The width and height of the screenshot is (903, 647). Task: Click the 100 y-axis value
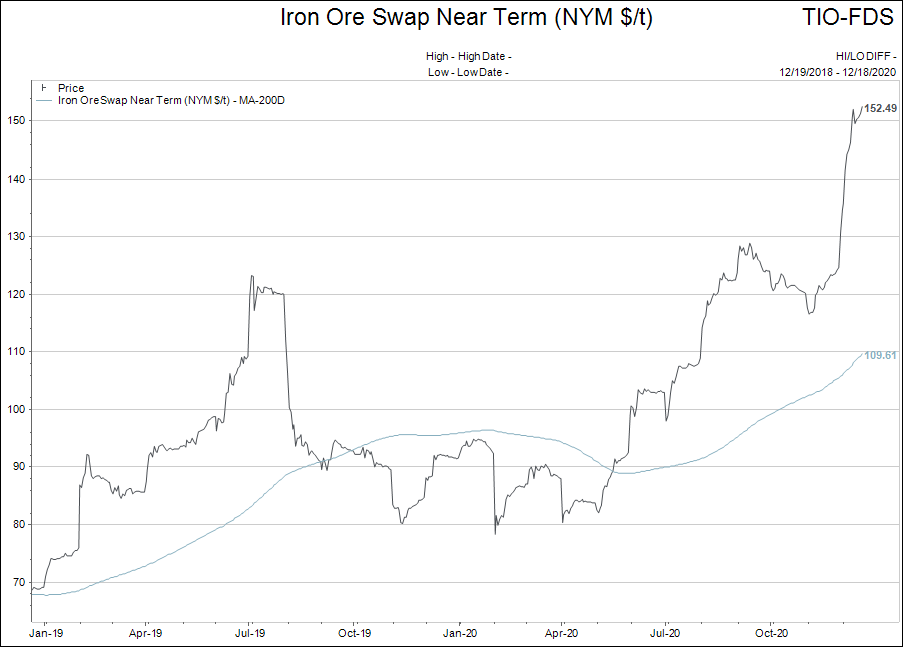pyautogui.click(x=16, y=409)
